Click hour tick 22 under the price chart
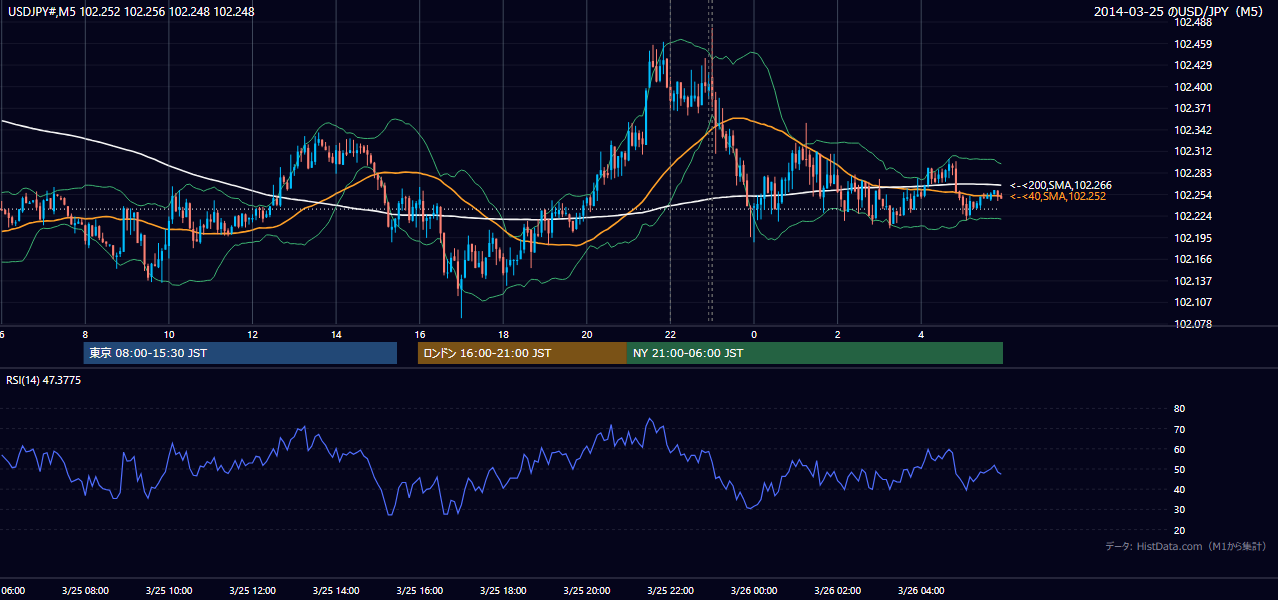 671,334
